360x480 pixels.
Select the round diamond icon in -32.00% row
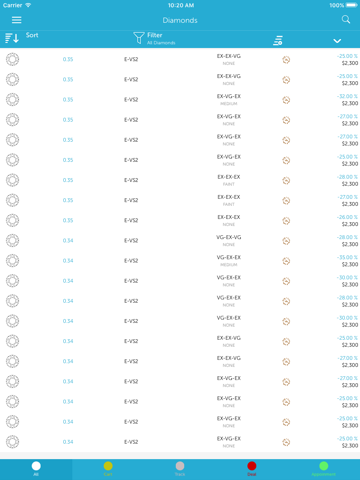pyautogui.click(x=13, y=100)
